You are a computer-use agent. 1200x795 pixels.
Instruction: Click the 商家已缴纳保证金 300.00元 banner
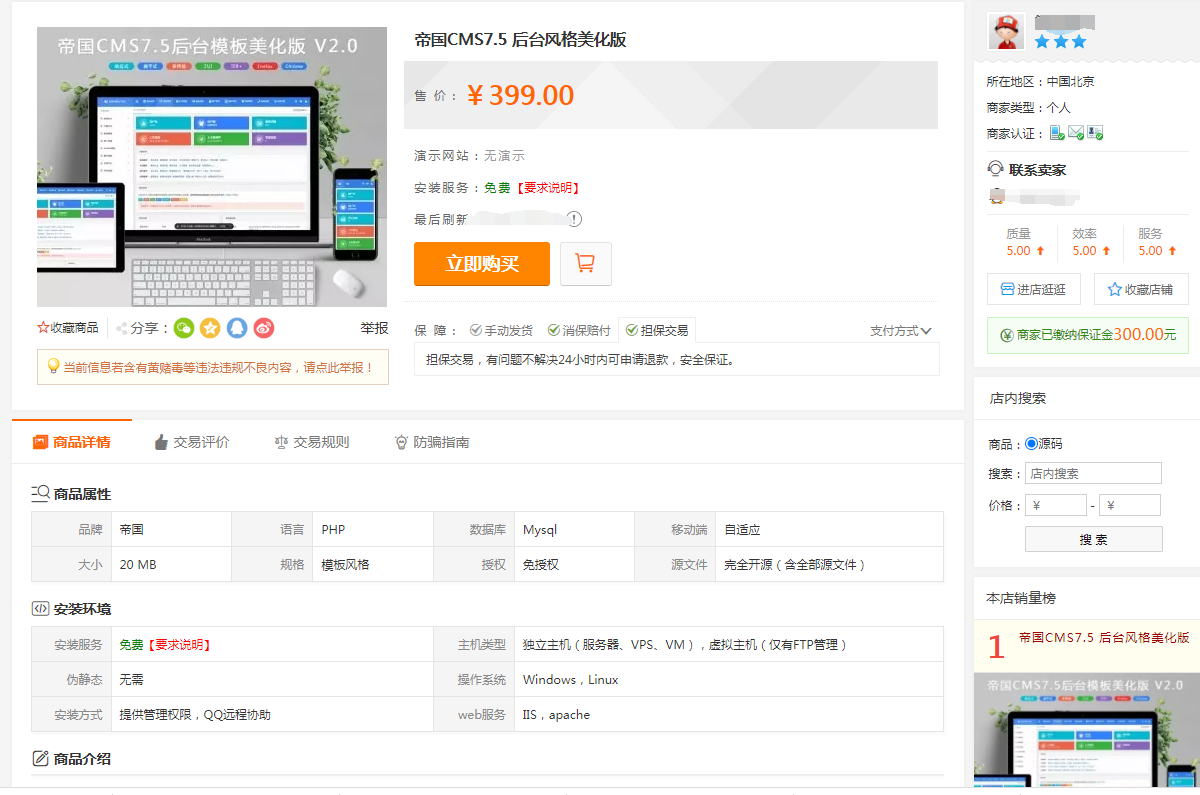coord(1088,335)
